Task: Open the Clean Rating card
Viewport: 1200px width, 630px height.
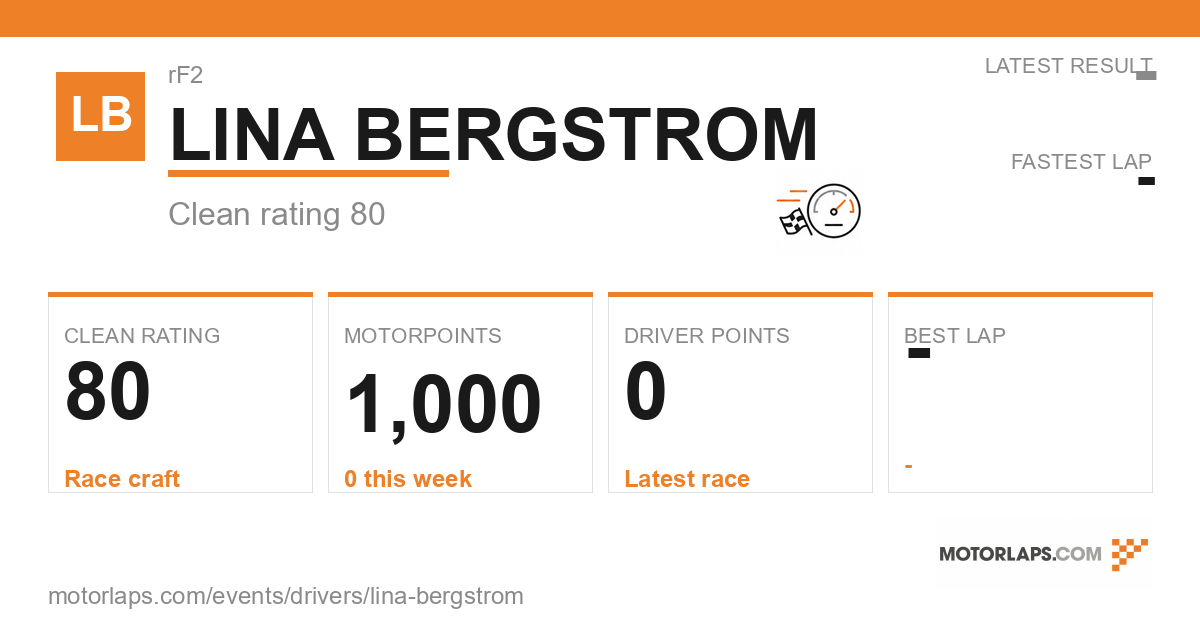Action: coord(180,393)
